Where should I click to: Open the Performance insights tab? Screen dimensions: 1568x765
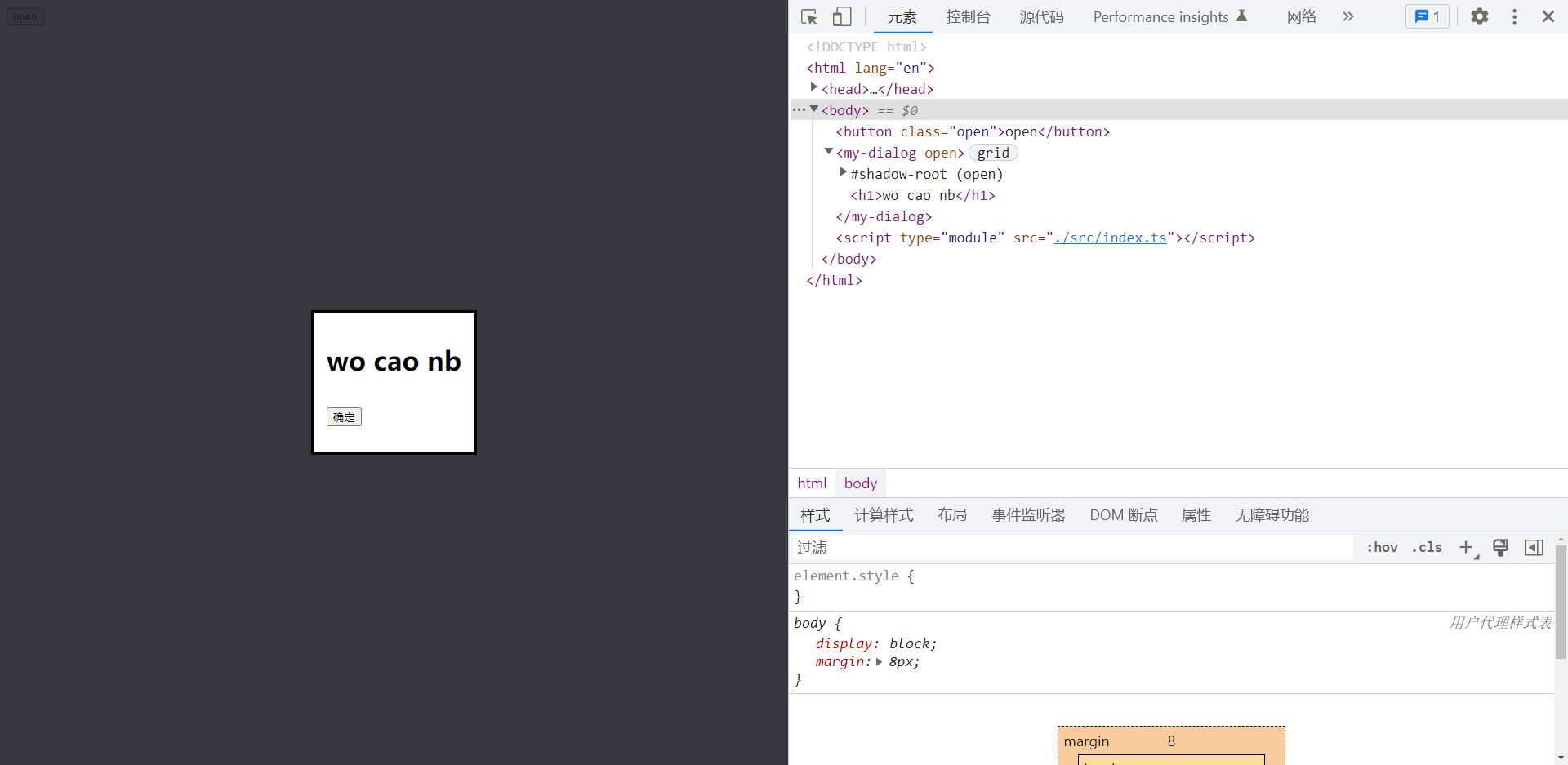1169,16
